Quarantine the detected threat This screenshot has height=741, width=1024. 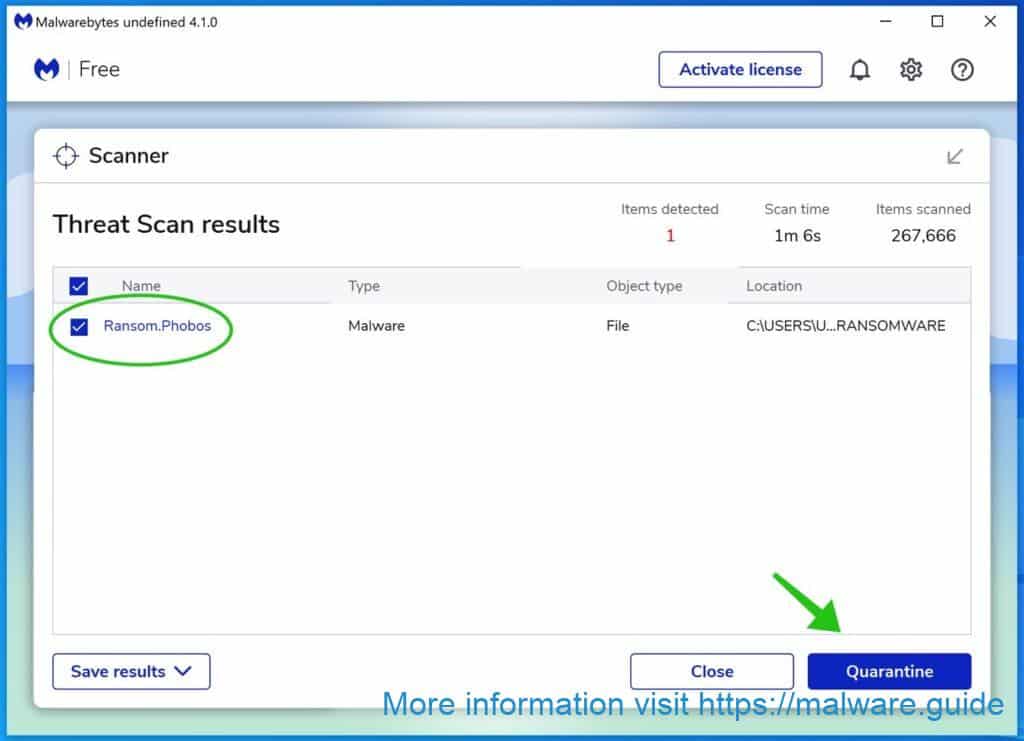[x=889, y=671]
